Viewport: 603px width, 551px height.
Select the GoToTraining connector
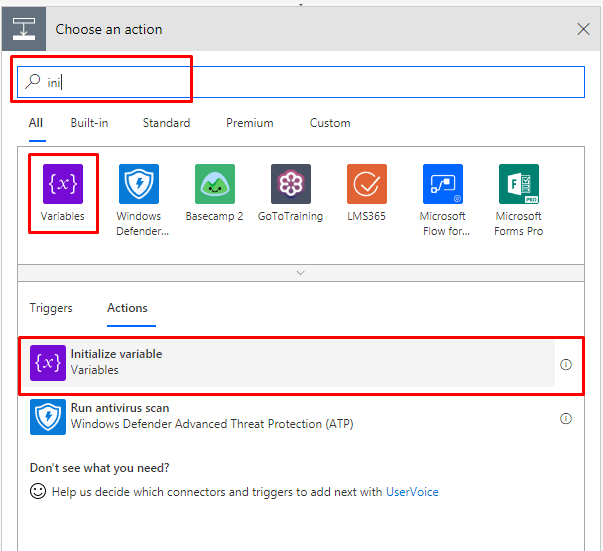(x=291, y=184)
